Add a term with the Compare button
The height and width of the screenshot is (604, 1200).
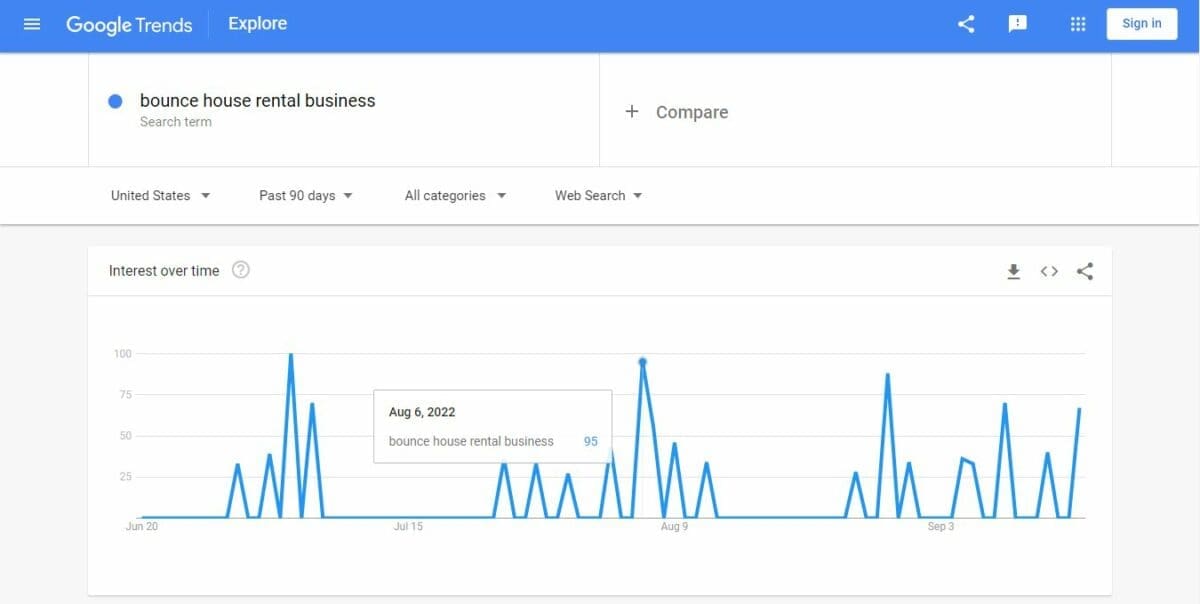pyautogui.click(x=677, y=112)
